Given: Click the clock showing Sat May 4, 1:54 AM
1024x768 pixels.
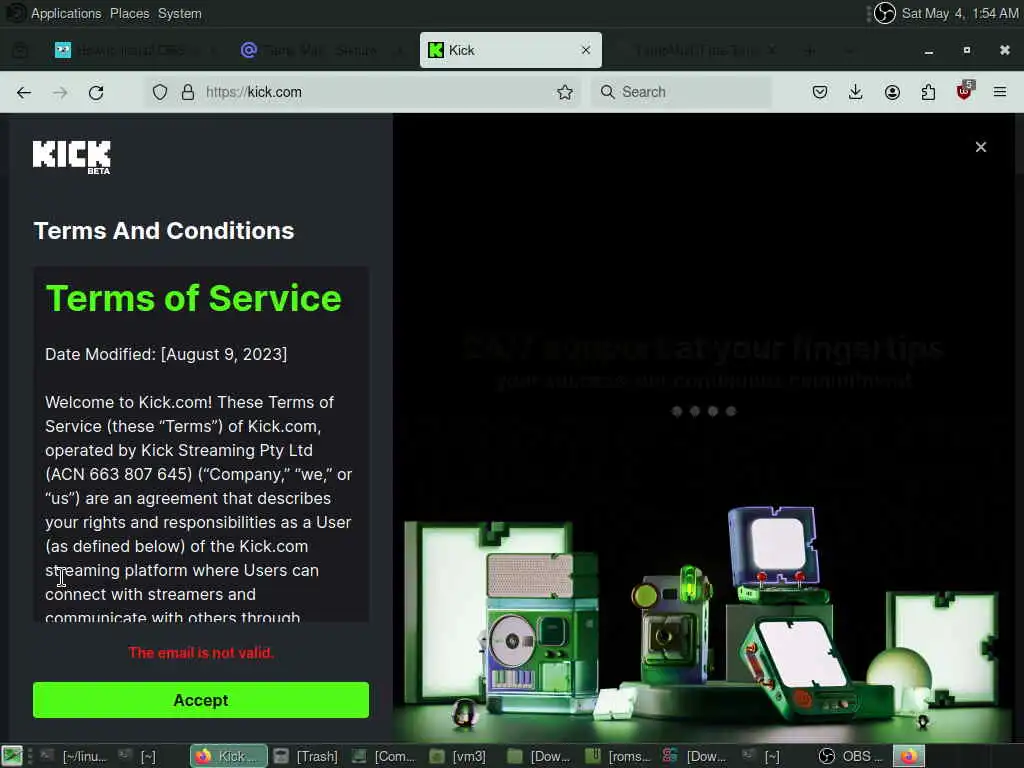Looking at the screenshot, I should 959,13.
